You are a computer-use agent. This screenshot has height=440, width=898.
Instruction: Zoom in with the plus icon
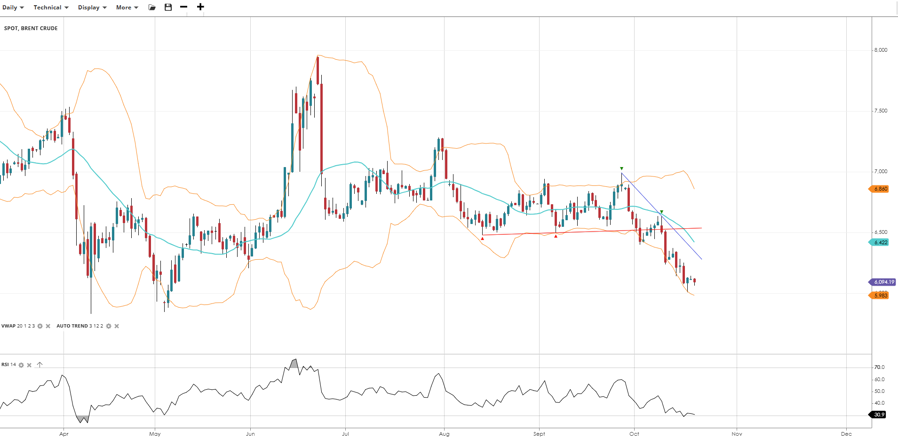(x=200, y=7)
